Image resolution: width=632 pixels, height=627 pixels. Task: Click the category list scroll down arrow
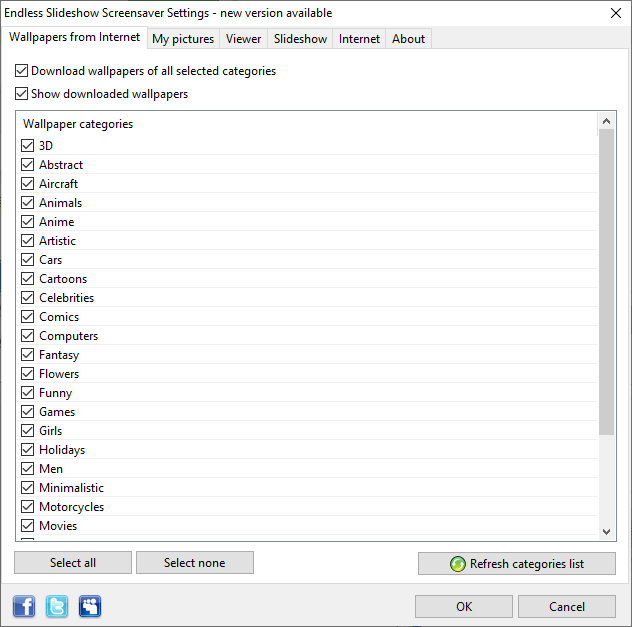coord(606,531)
